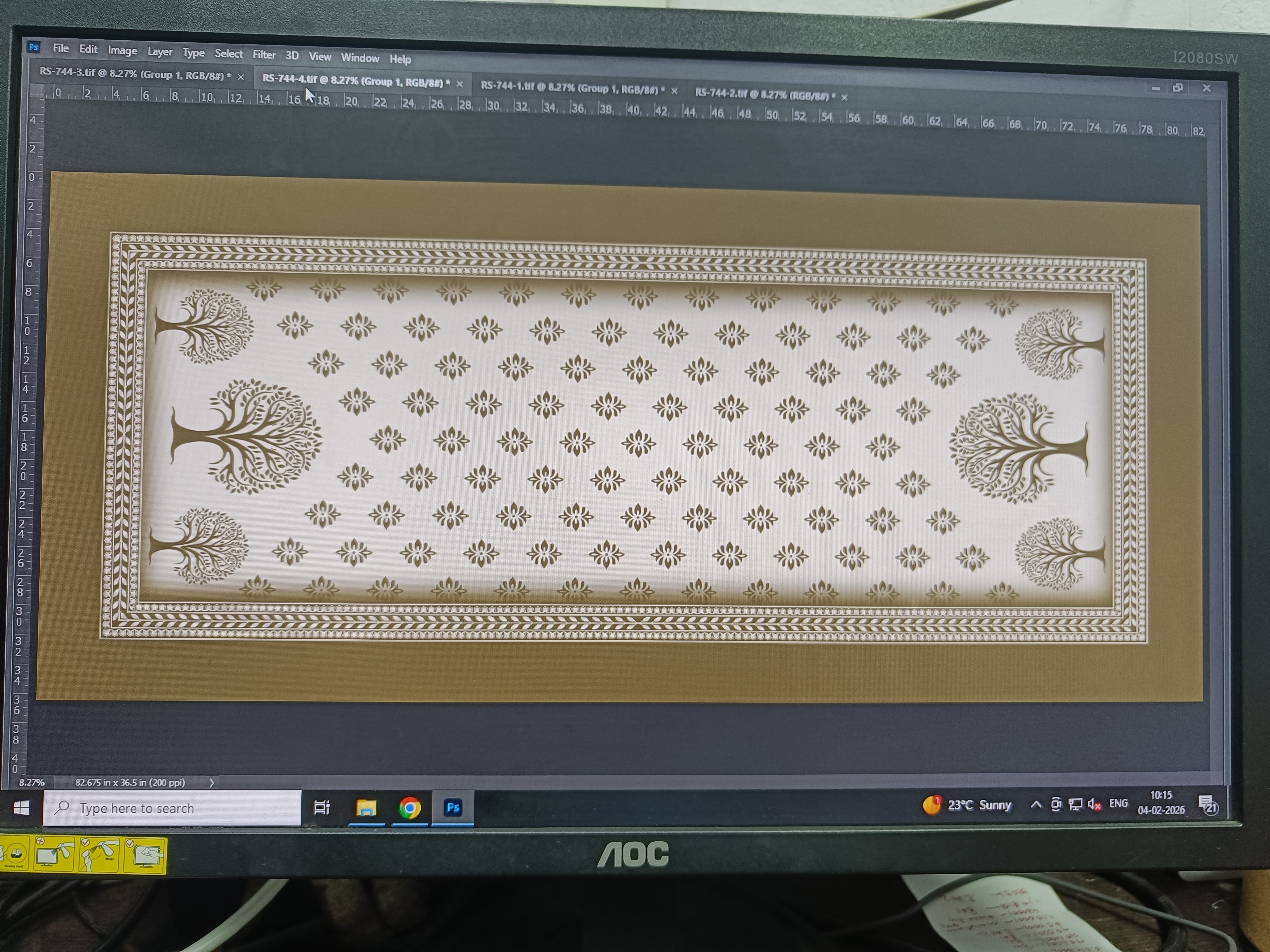Open Google Chrome from the taskbar
1270x952 pixels.
[x=409, y=808]
